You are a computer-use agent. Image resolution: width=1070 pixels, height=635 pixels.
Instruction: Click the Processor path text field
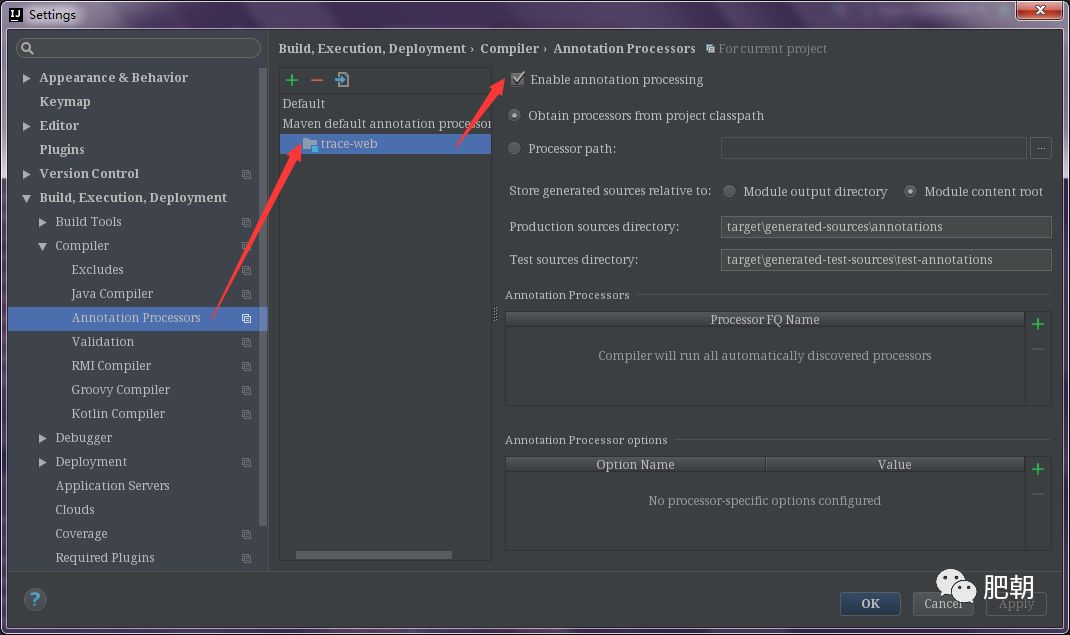(873, 148)
